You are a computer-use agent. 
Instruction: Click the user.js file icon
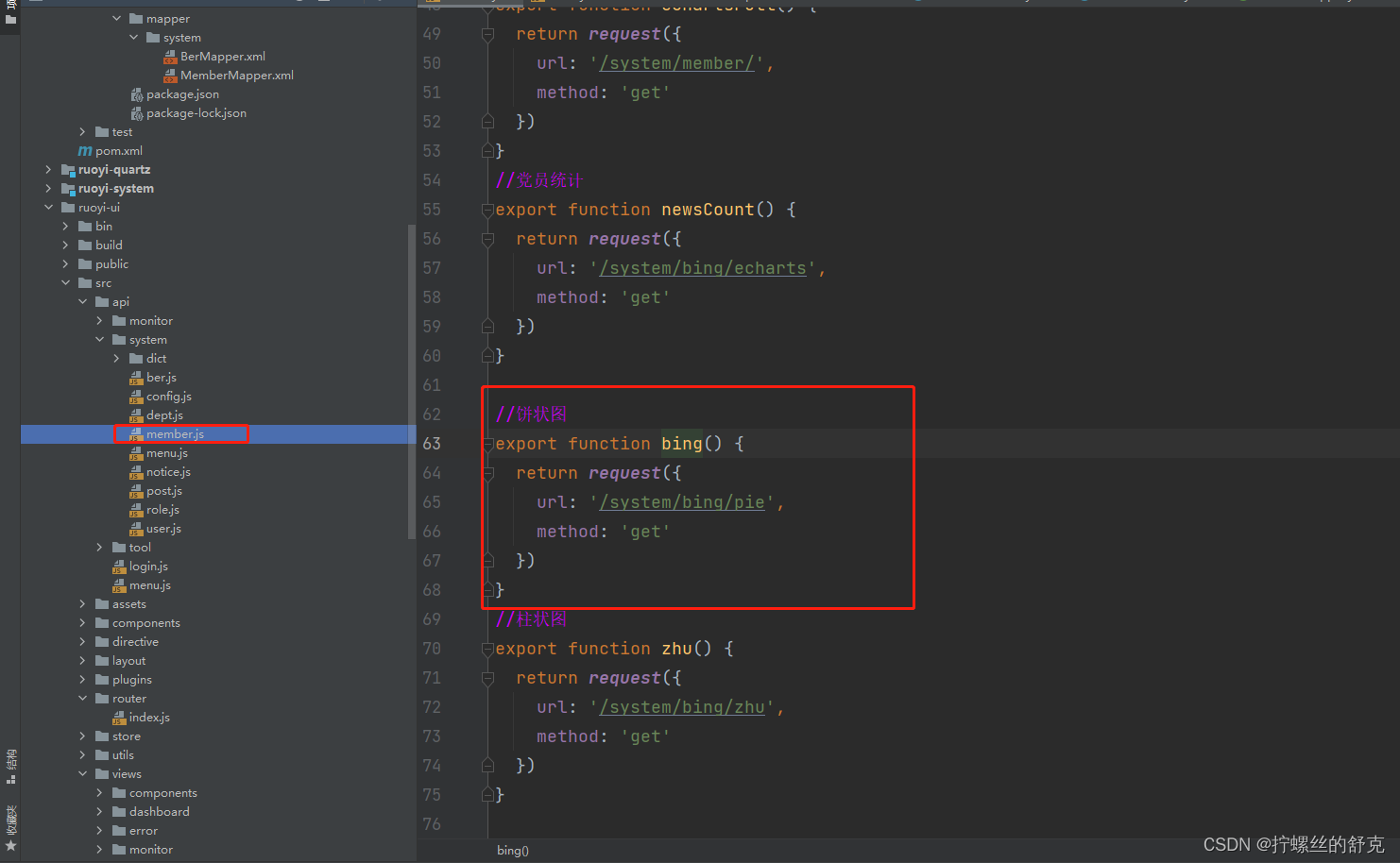click(136, 529)
